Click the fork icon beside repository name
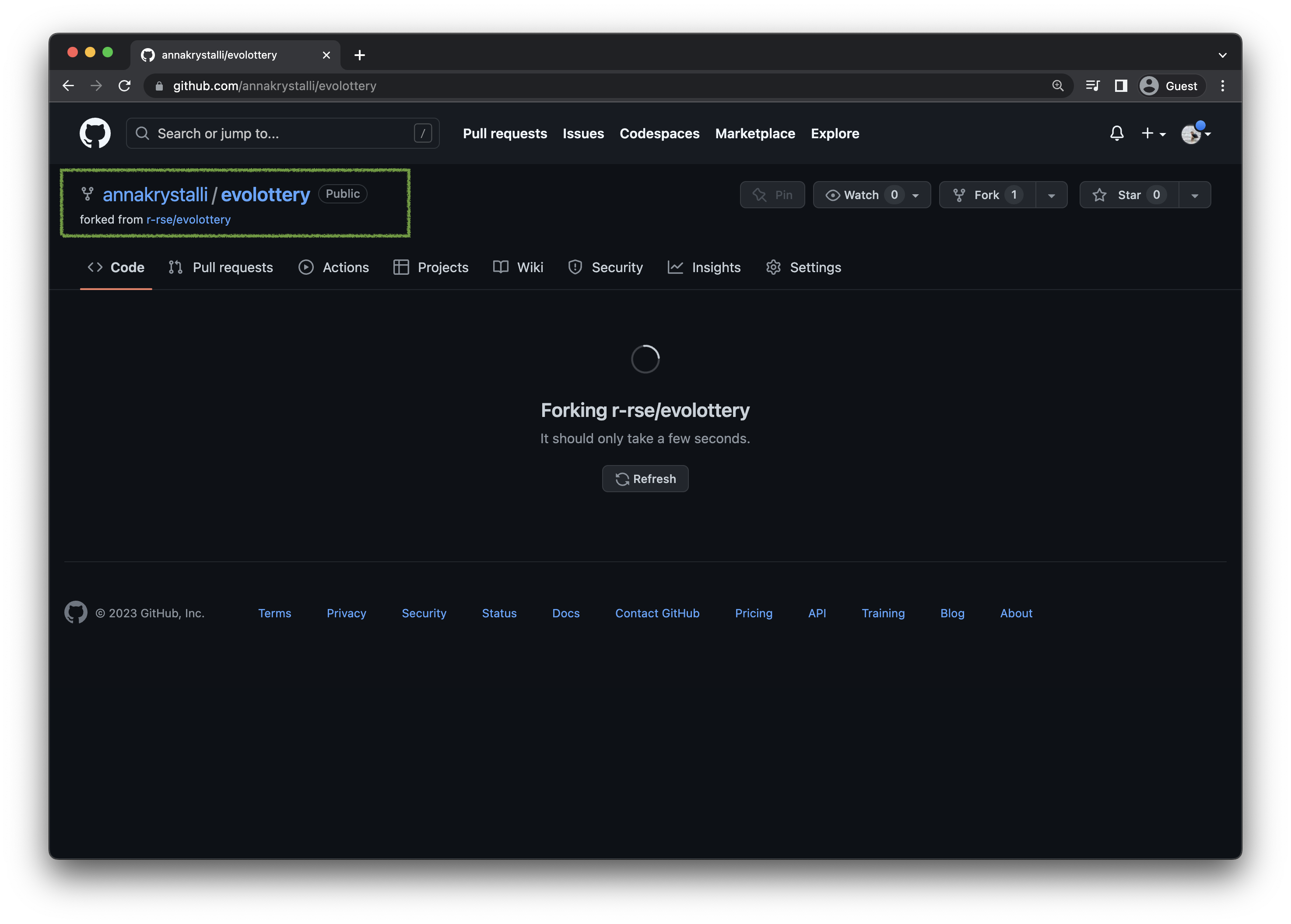The width and height of the screenshot is (1291, 924). click(x=88, y=194)
